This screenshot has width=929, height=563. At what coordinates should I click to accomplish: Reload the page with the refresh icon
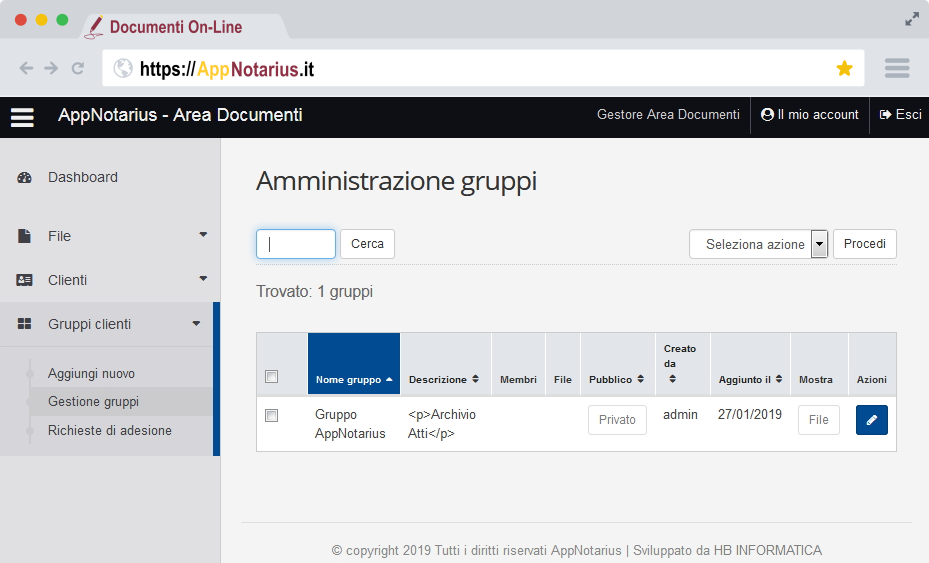coord(78,68)
